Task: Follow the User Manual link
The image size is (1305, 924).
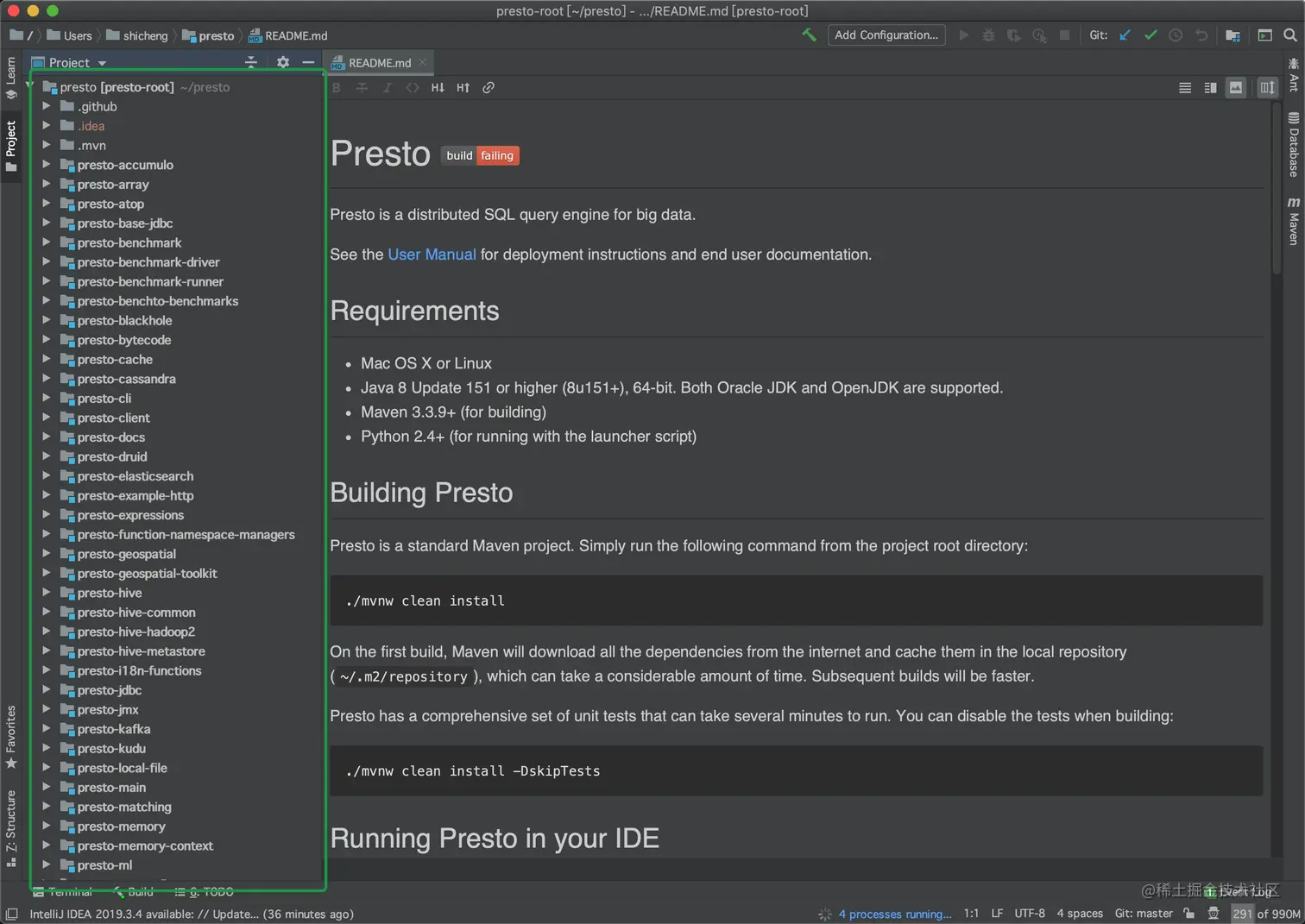Action: (x=432, y=255)
